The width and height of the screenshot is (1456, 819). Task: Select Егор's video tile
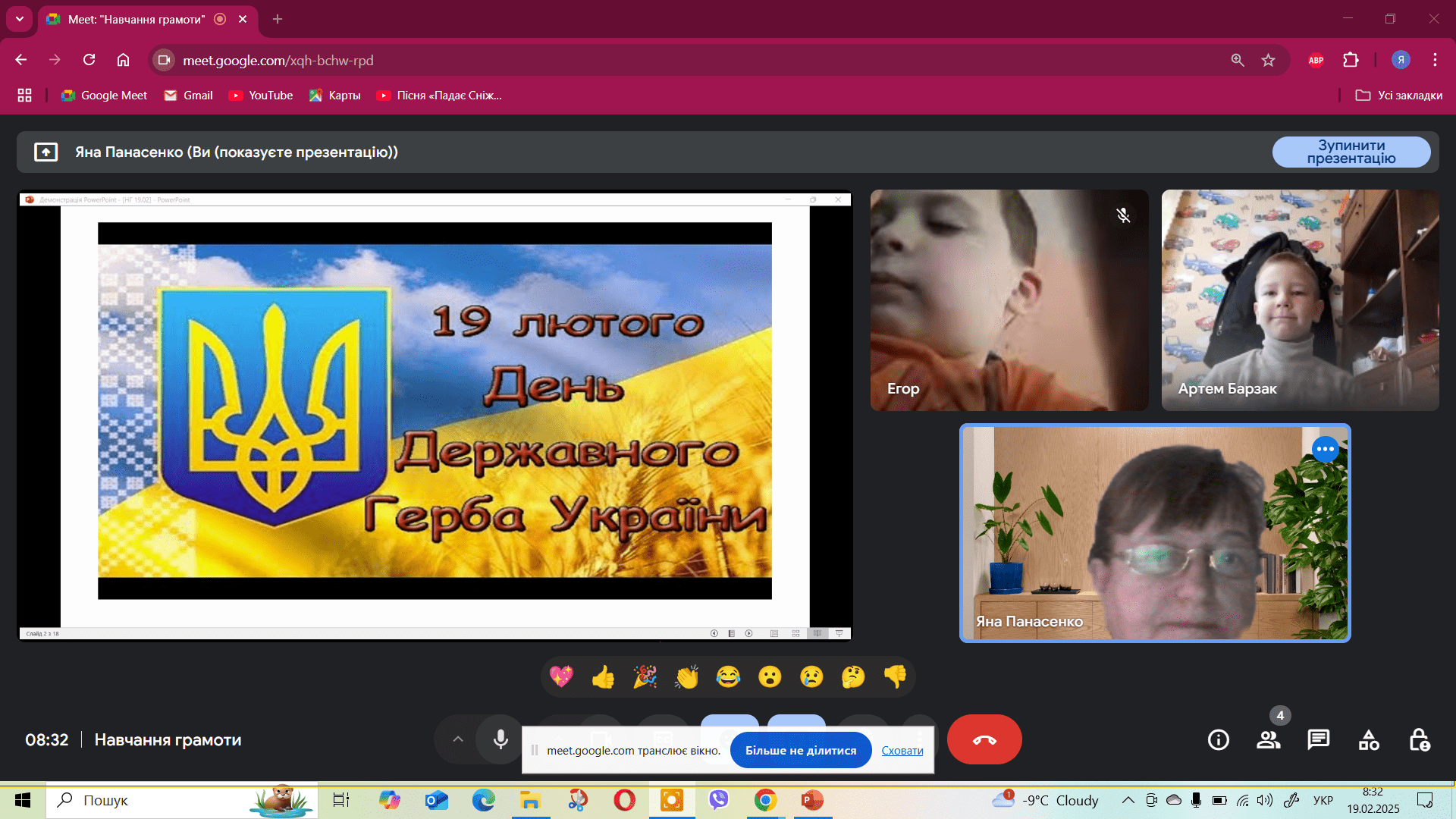pyautogui.click(x=1009, y=300)
